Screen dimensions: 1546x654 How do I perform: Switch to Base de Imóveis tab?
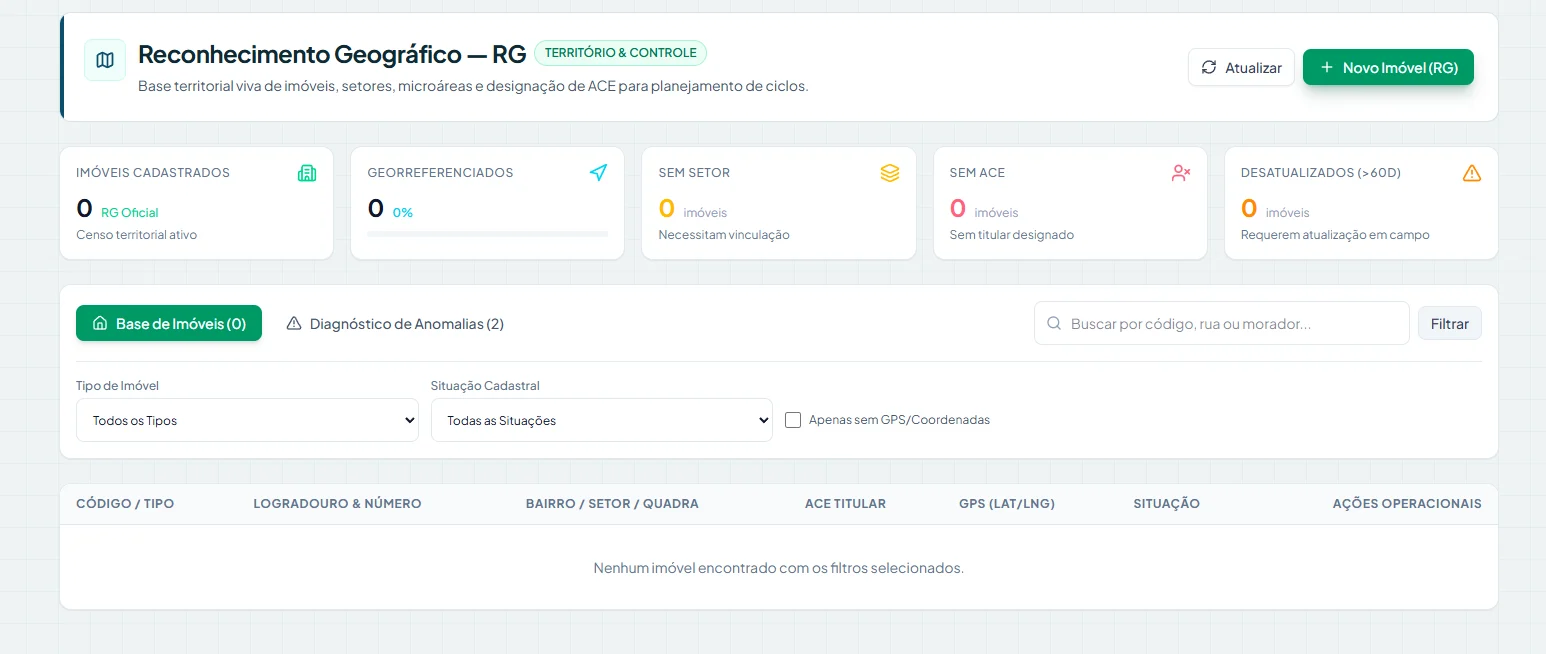169,323
